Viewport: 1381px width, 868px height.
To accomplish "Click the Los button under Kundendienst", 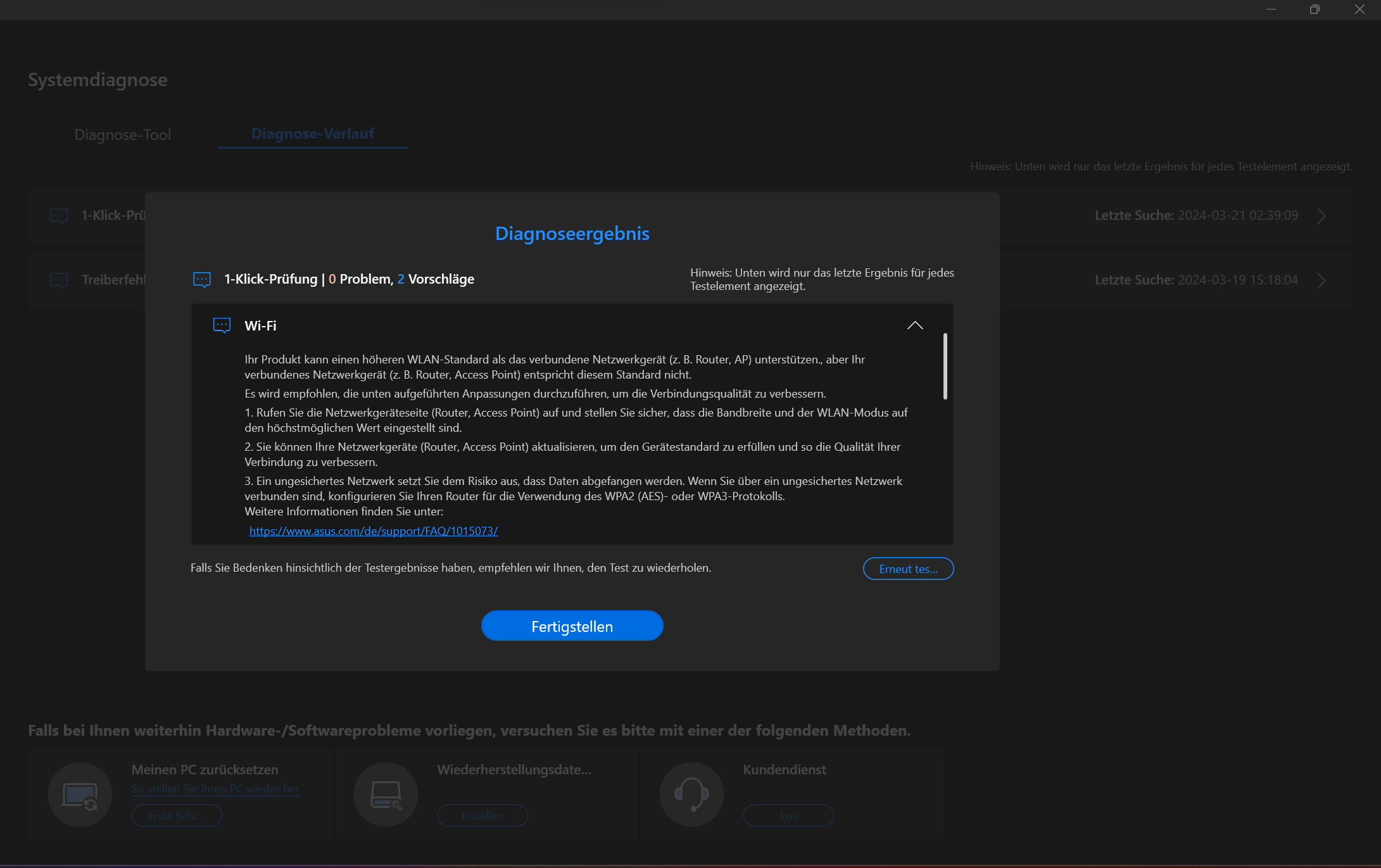I will (x=788, y=815).
